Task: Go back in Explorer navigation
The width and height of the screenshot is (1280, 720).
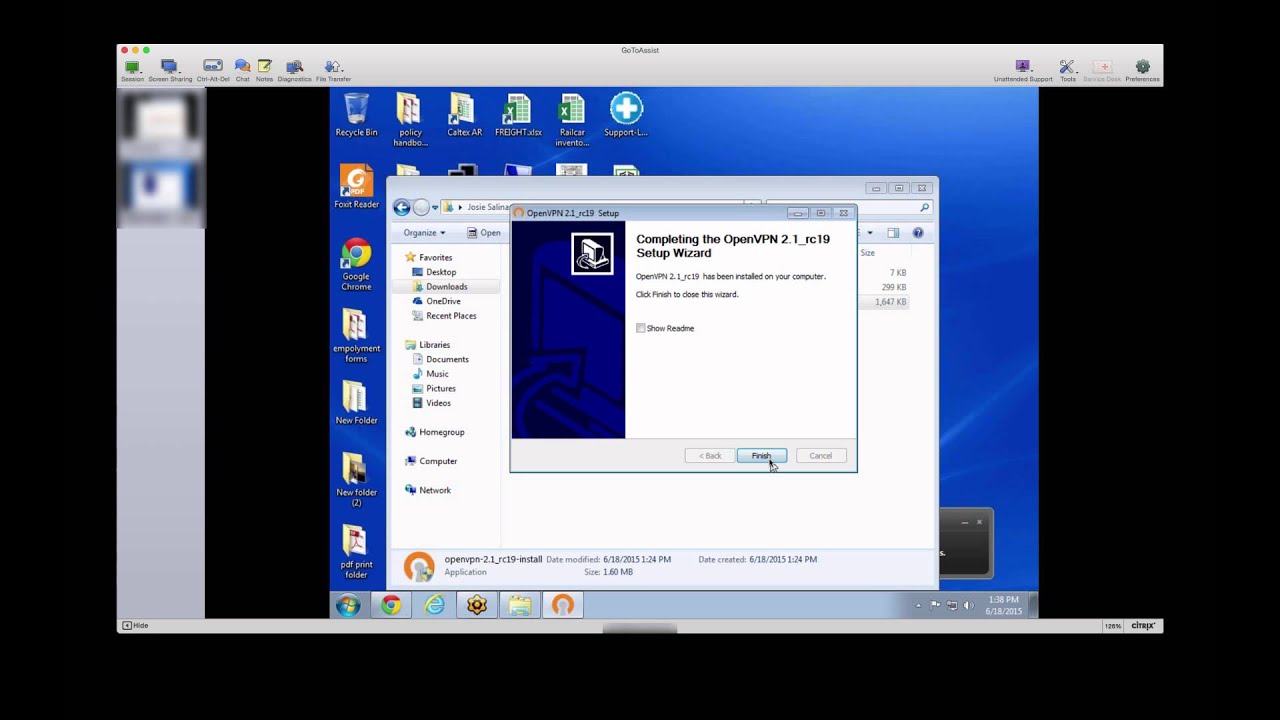Action: [x=402, y=207]
